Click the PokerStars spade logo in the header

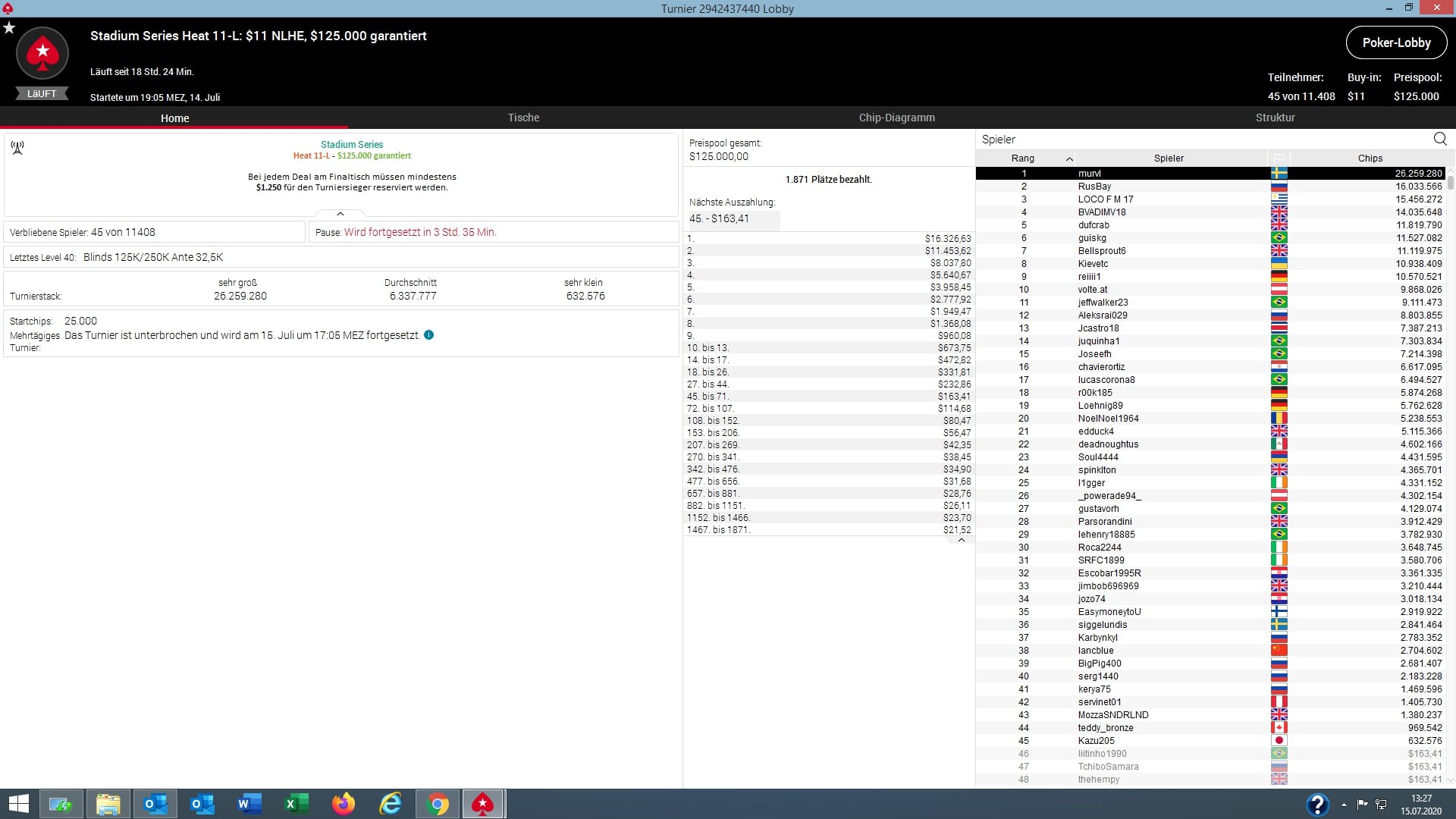click(x=42, y=53)
